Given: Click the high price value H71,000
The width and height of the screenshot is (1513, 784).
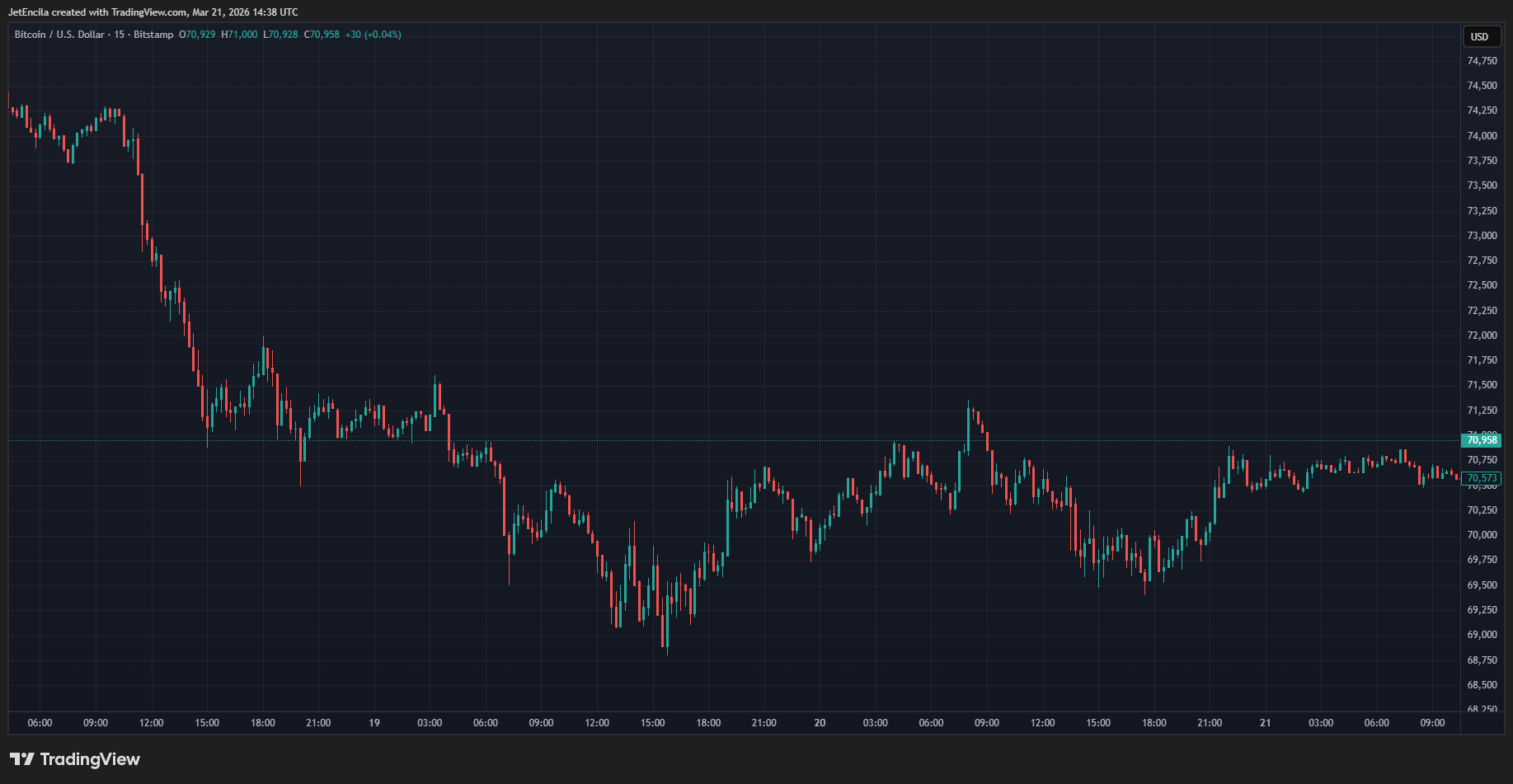Looking at the screenshot, I should click(x=241, y=35).
